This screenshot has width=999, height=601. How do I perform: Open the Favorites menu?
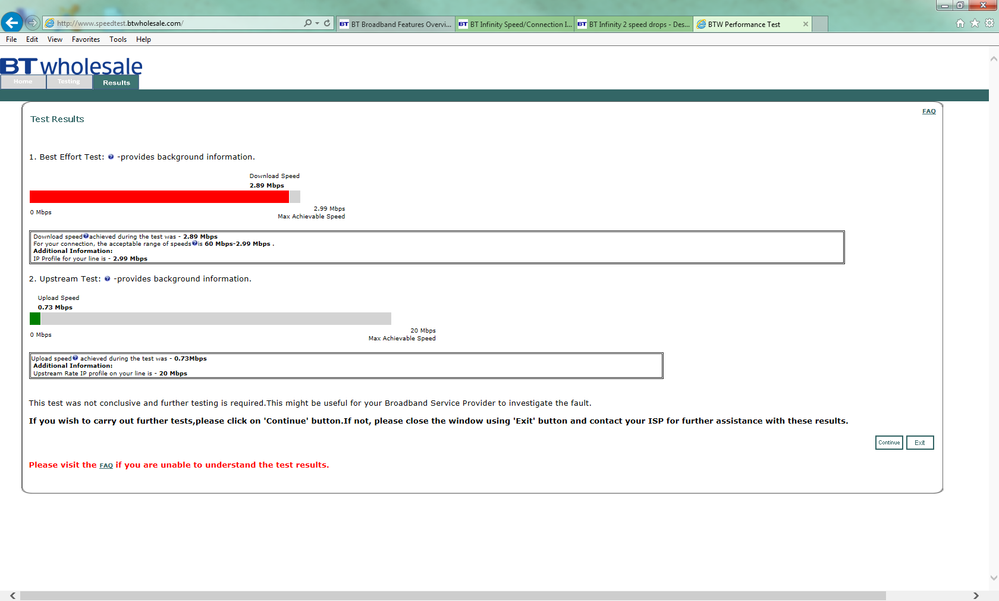click(x=85, y=40)
